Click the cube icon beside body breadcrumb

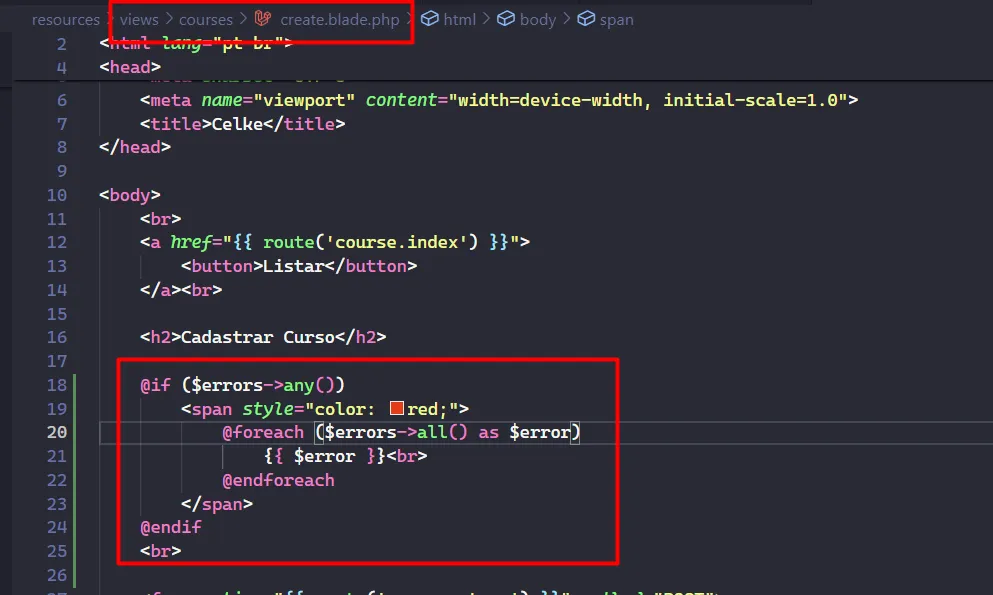(x=506, y=19)
